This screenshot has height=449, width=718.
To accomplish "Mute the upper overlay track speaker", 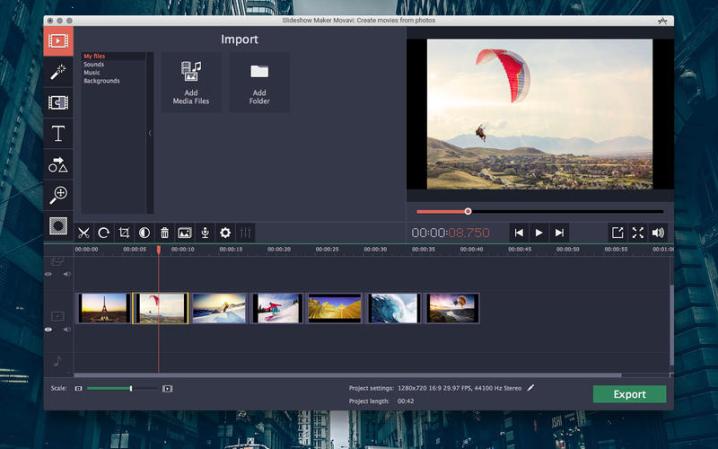I will pyautogui.click(x=67, y=274).
